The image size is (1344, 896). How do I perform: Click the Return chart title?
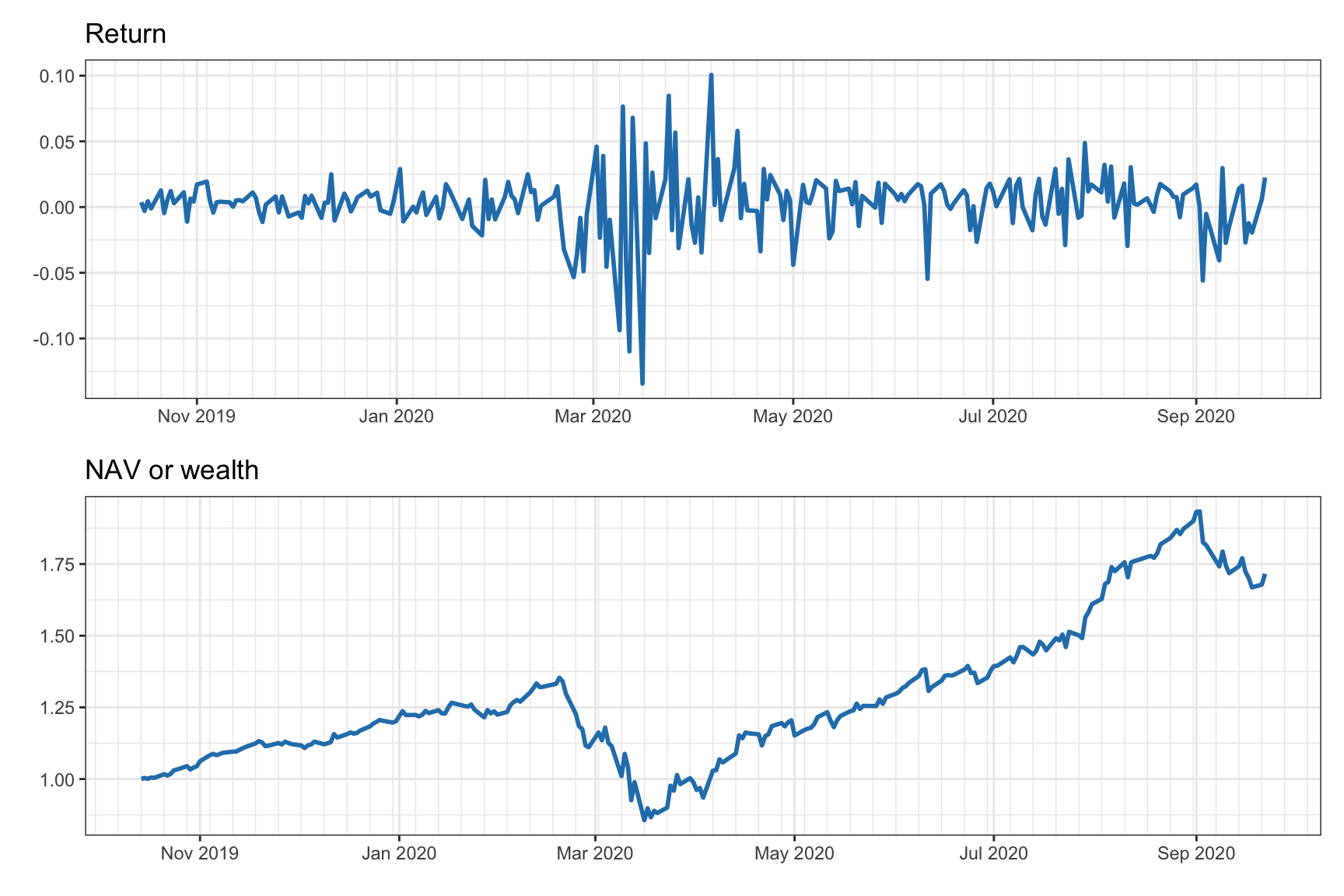pyautogui.click(x=125, y=34)
